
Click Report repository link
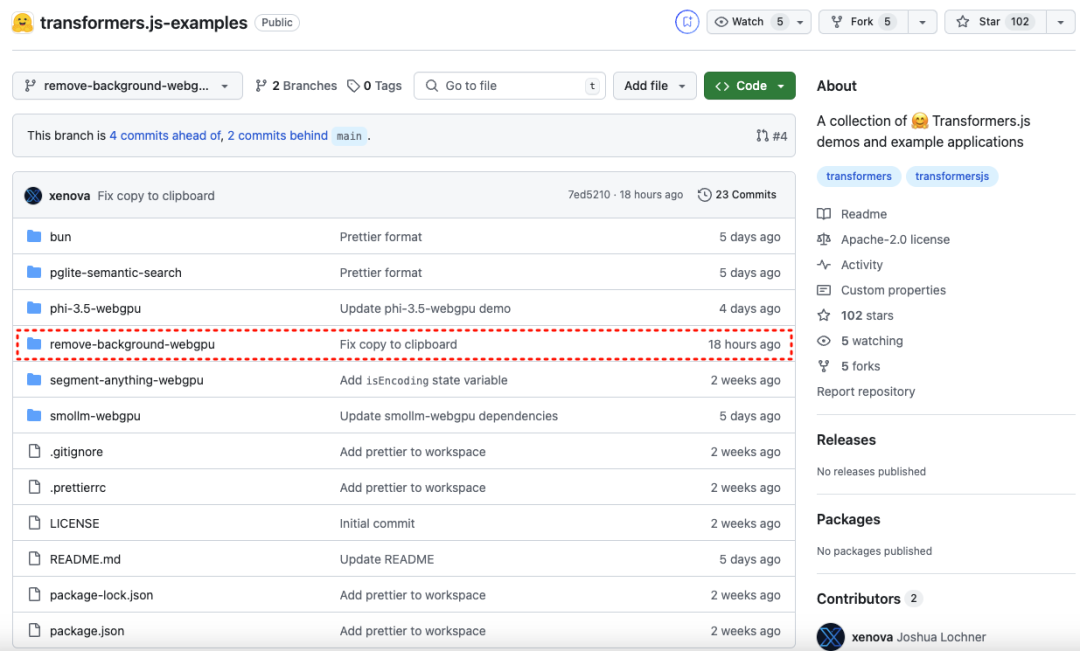[866, 391]
